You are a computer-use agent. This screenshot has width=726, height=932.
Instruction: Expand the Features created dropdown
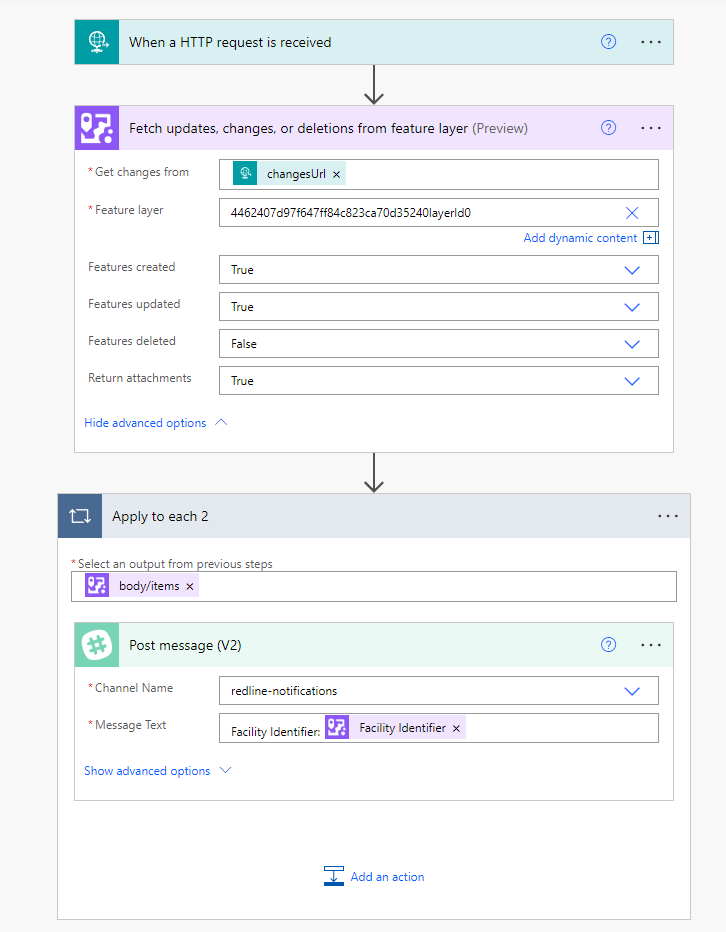tap(632, 270)
